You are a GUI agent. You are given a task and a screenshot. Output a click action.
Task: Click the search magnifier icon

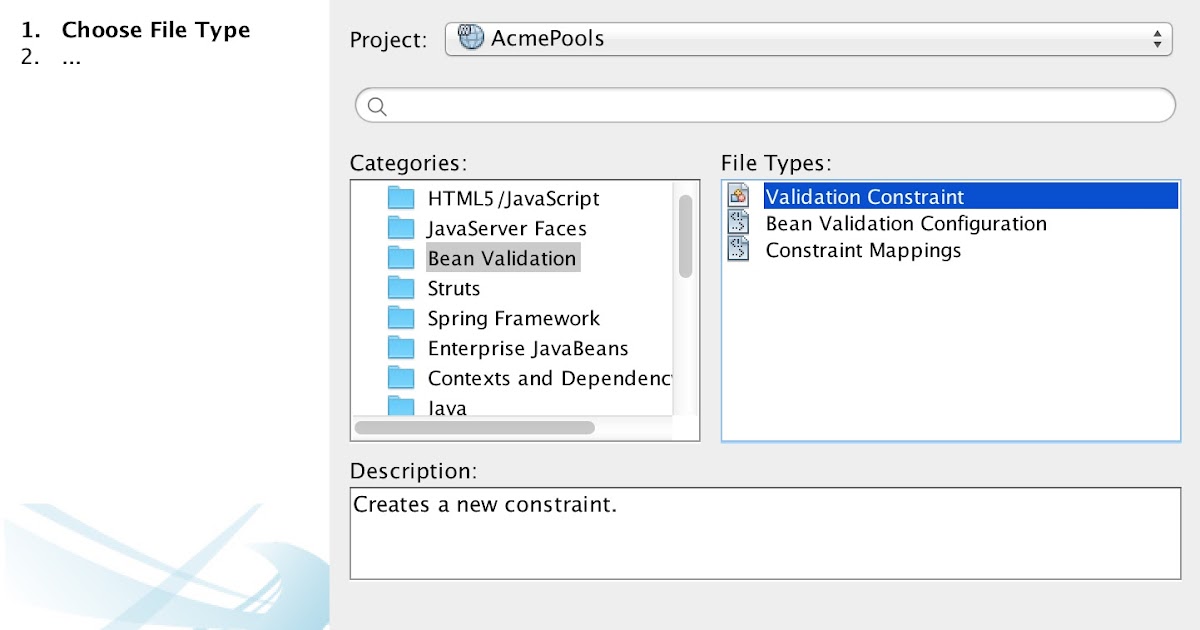click(x=375, y=104)
